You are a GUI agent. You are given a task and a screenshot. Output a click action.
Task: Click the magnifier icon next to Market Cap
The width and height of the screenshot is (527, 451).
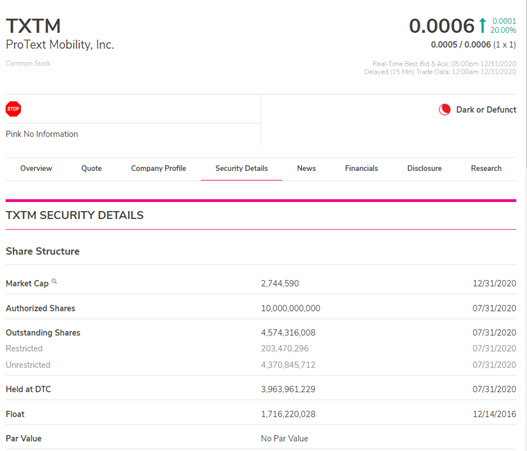pyautogui.click(x=54, y=281)
